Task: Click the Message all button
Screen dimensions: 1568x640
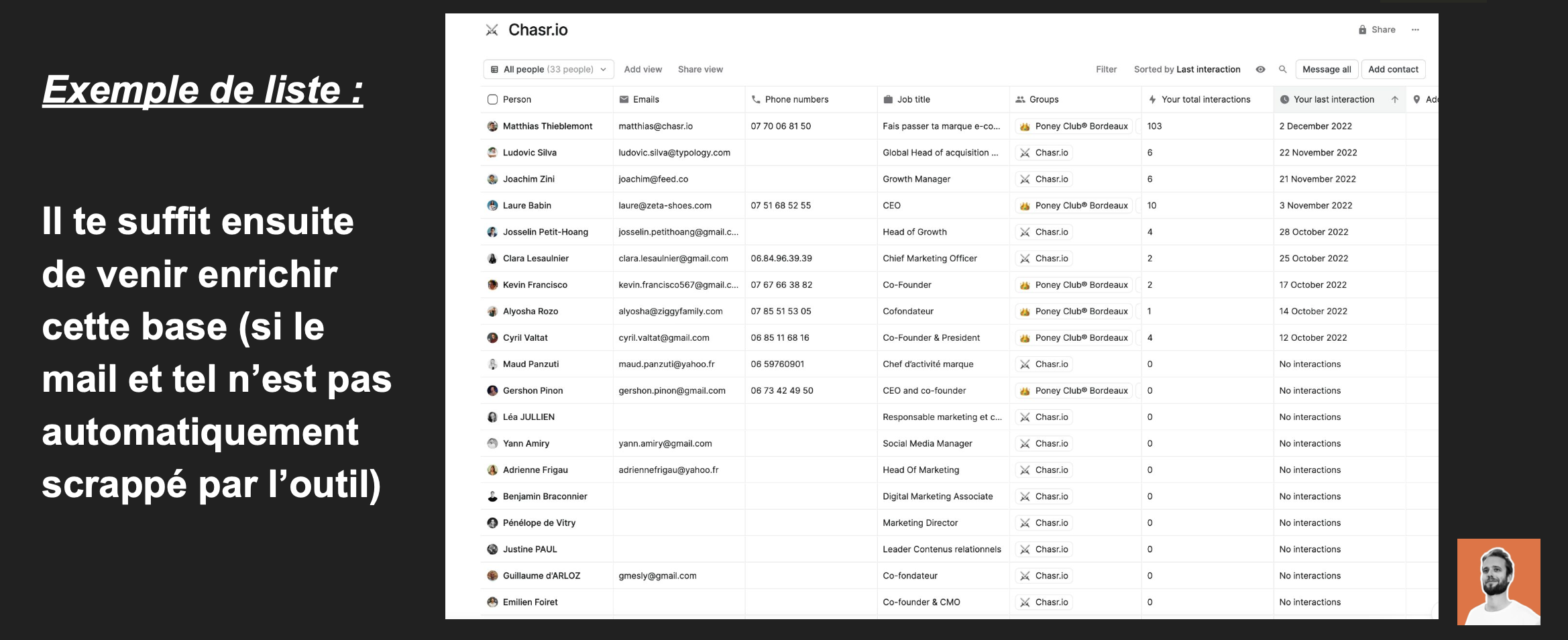Action: click(1327, 69)
